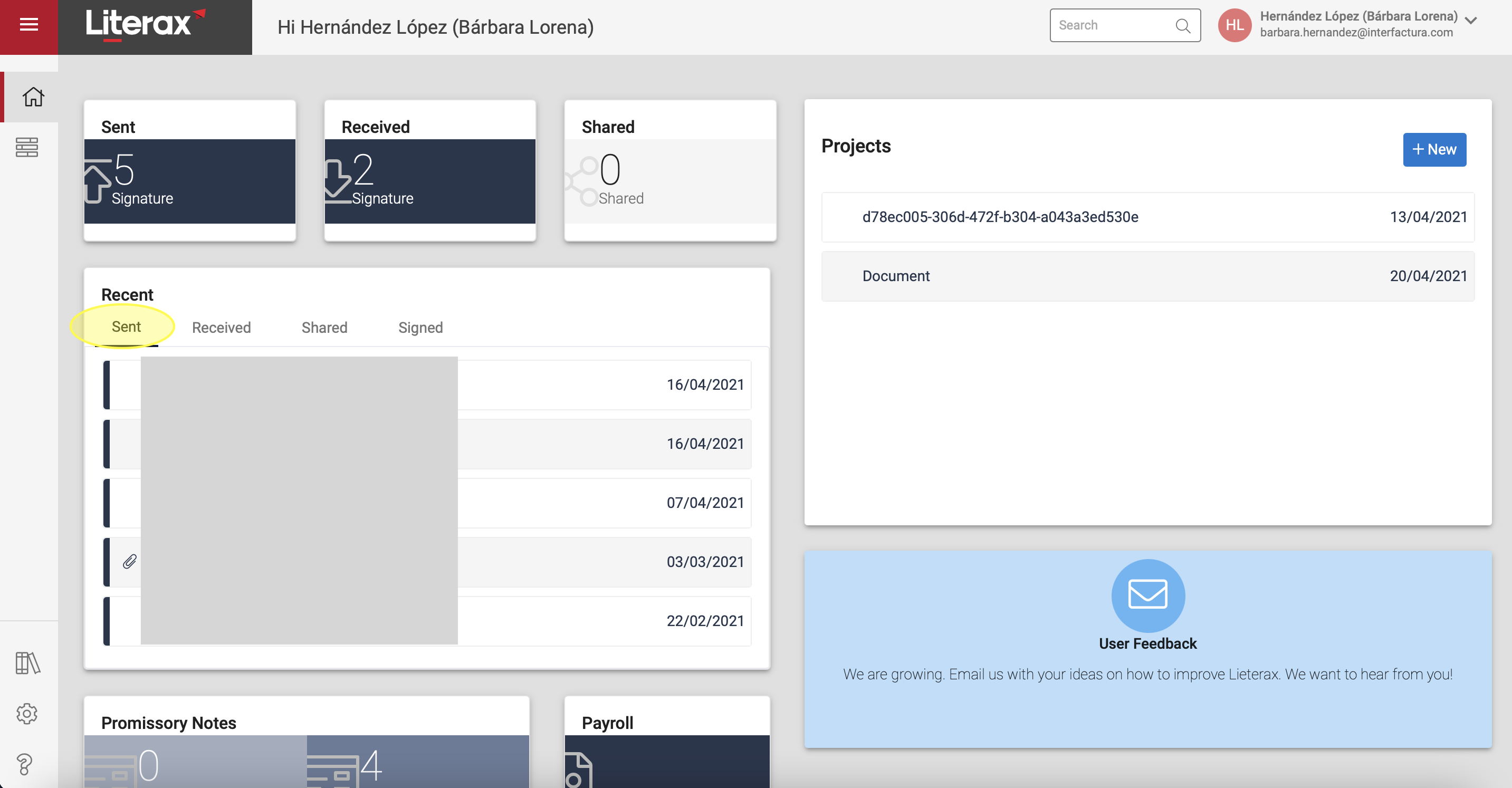Click the Recent section heading
This screenshot has width=1512, height=788.
pos(127,294)
